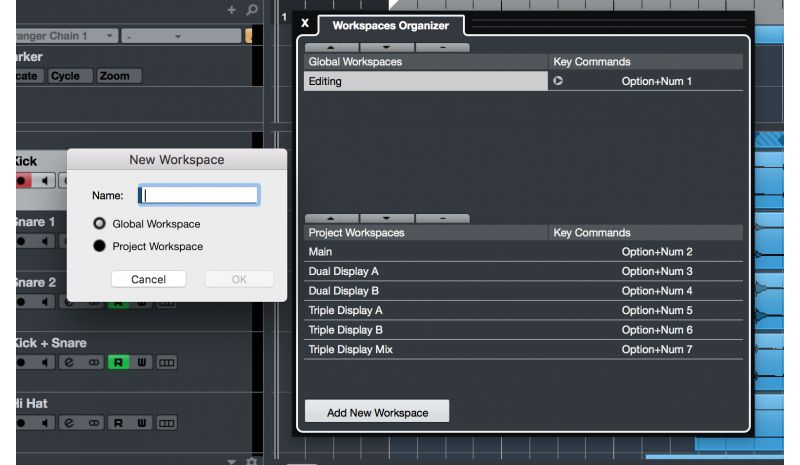Toggle monitor speaker on the Hi Hat track
This screenshot has height=465, width=800.
coord(45,423)
